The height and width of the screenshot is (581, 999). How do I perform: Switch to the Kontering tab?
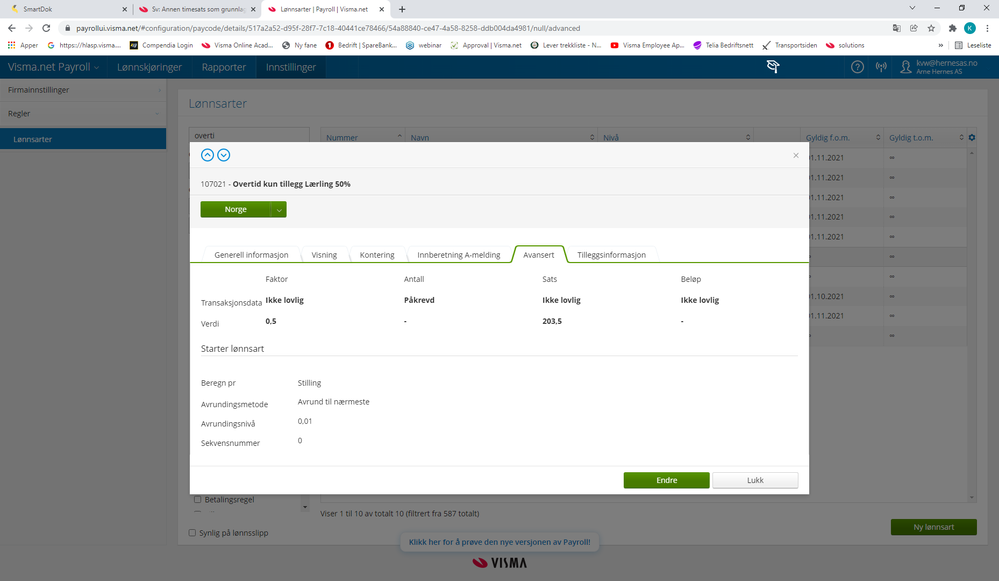pos(377,255)
